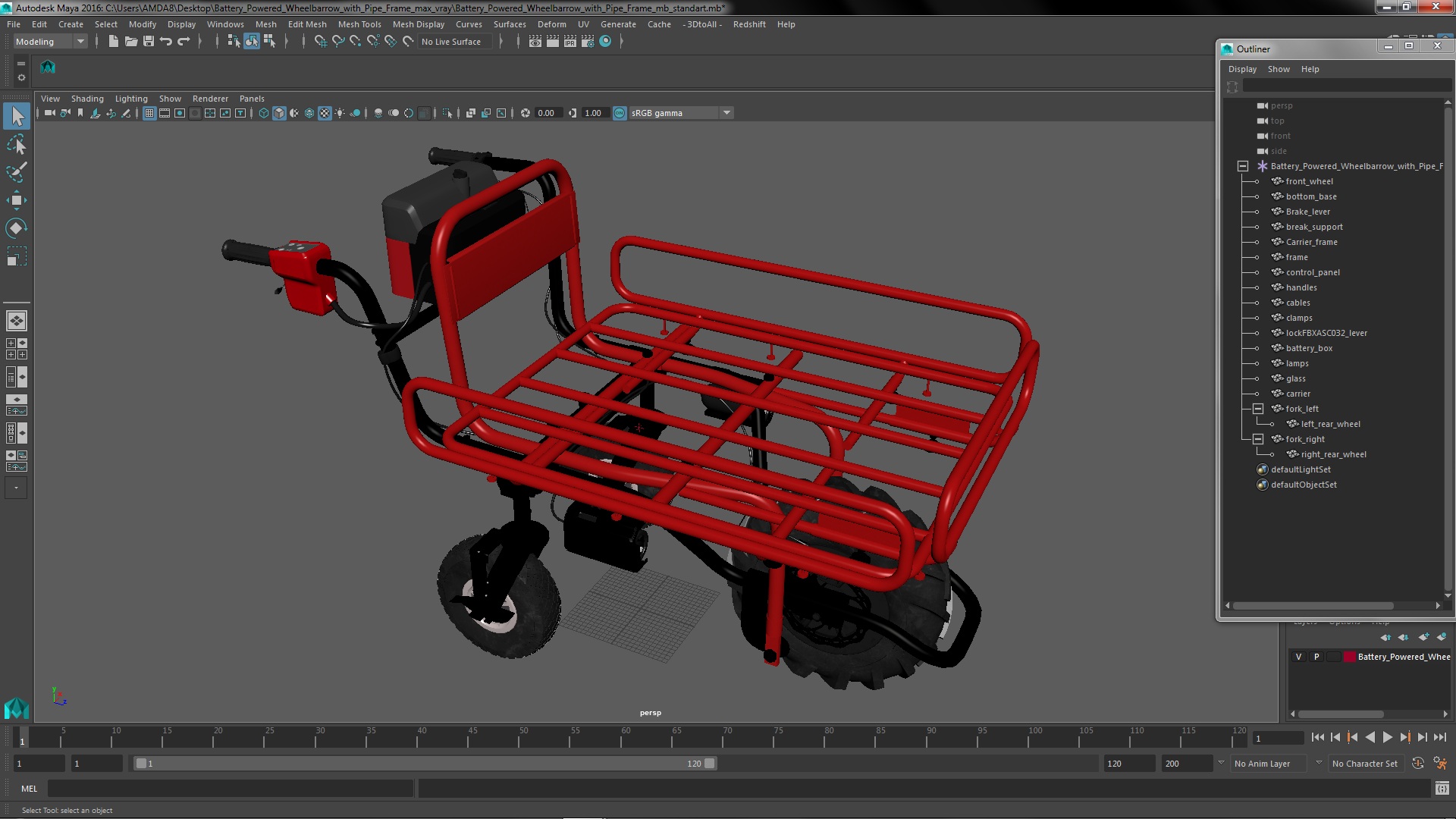Open the Mesh Tools menu
The width and height of the screenshot is (1456, 819).
click(359, 24)
